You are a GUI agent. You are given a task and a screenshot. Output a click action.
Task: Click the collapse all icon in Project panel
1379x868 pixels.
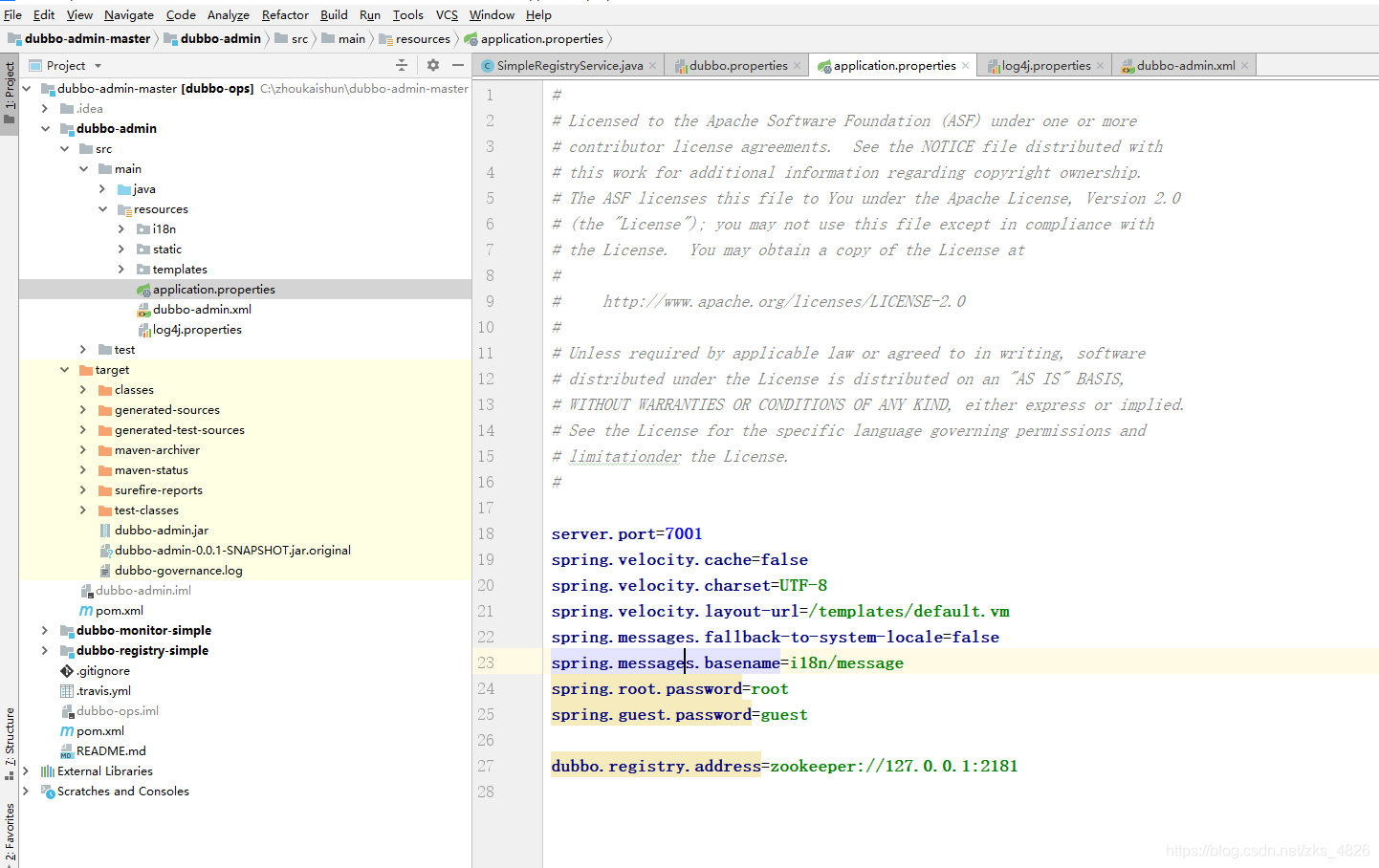click(x=402, y=65)
